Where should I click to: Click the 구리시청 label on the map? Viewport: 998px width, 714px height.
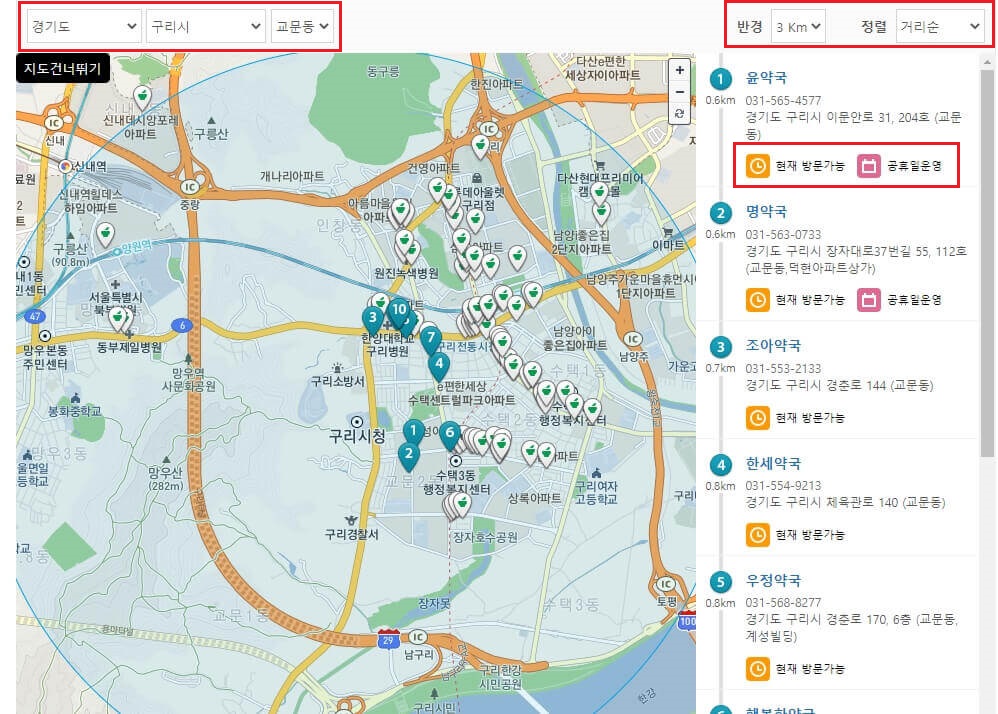click(357, 437)
